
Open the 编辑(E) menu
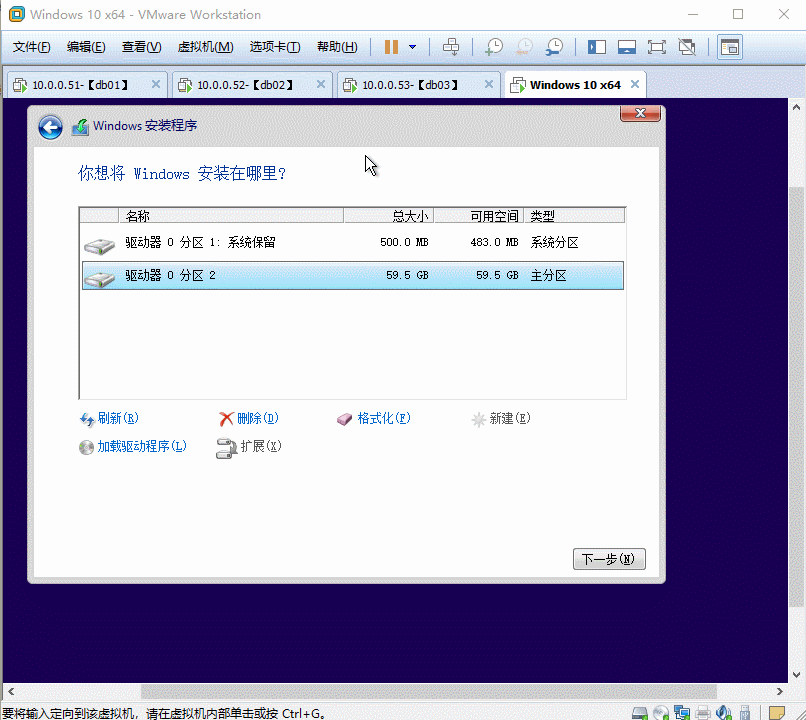click(86, 47)
